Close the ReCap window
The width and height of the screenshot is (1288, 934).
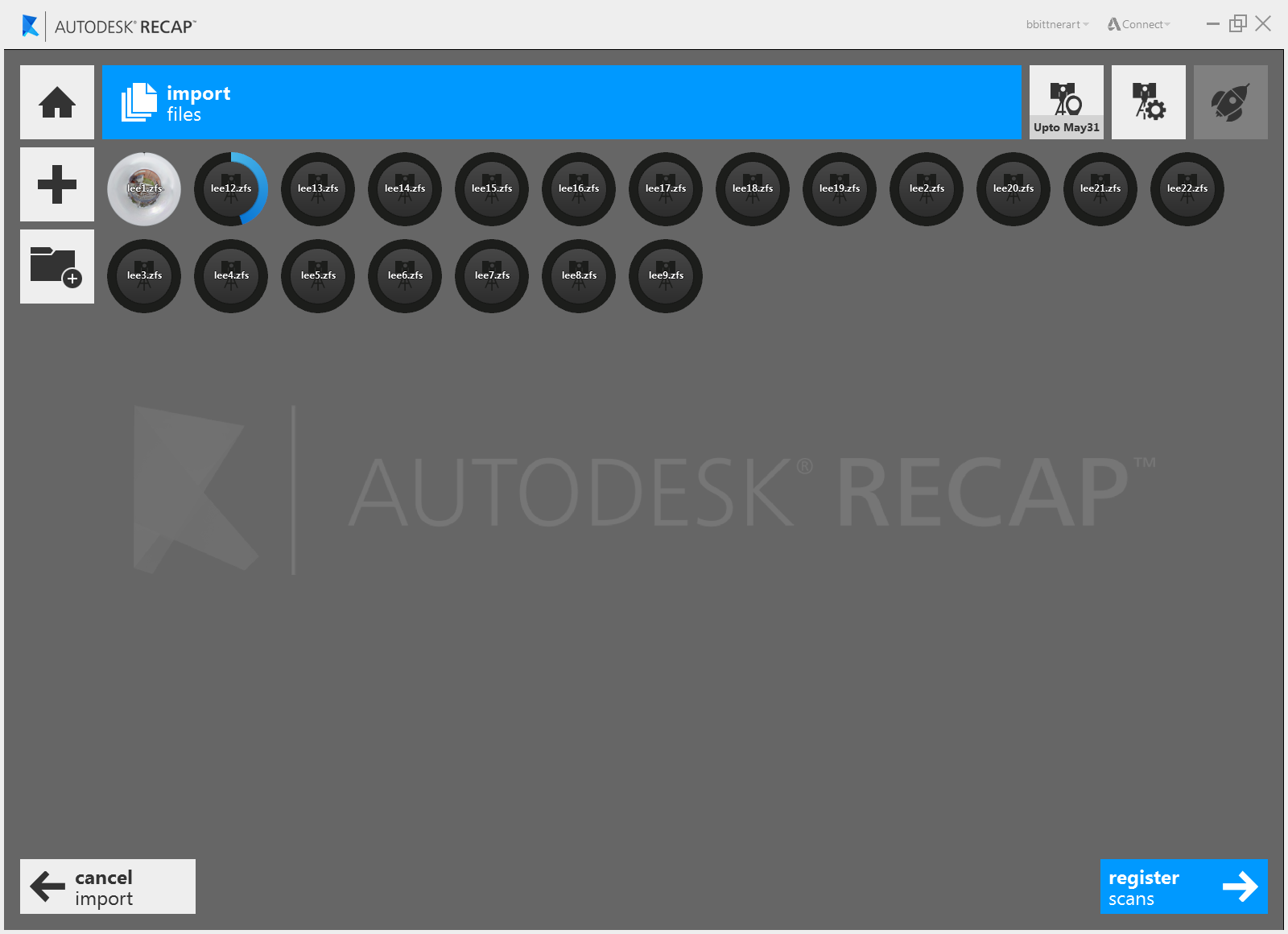pyautogui.click(x=1263, y=24)
